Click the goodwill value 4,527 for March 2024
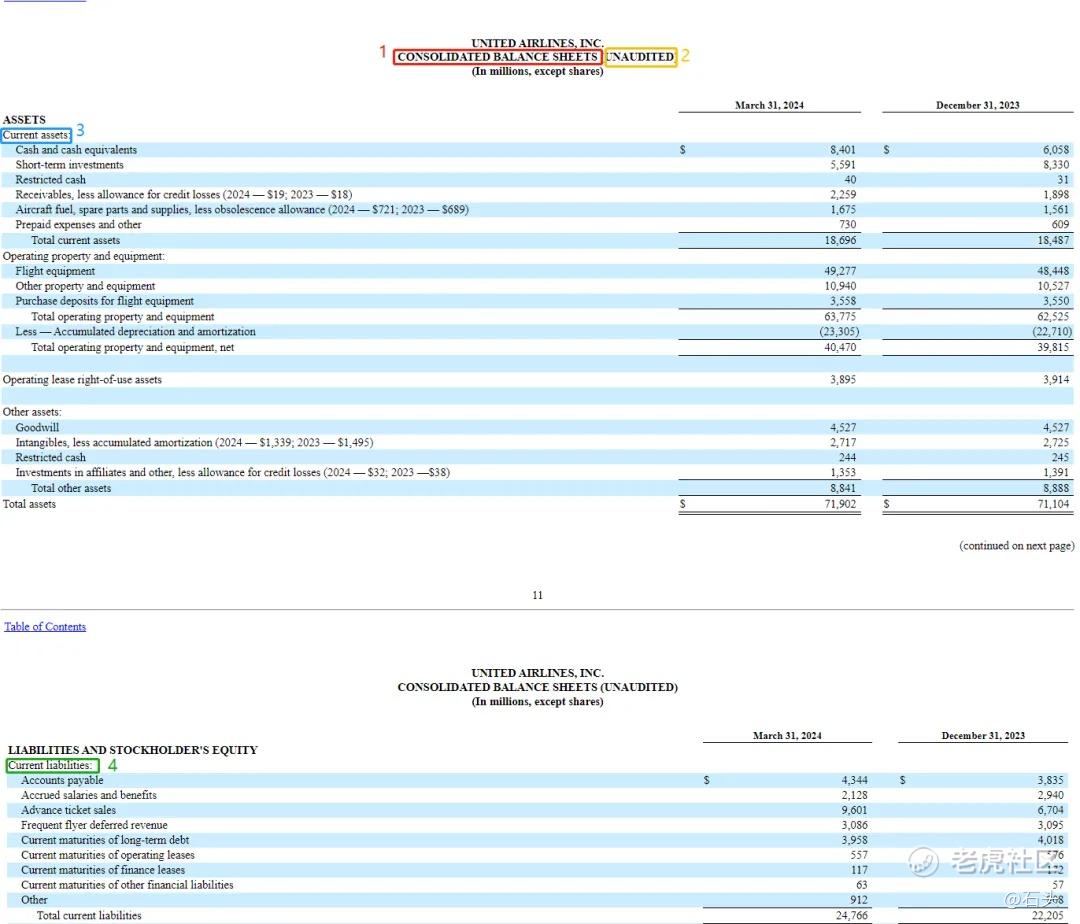The width and height of the screenshot is (1080, 924). [843, 428]
